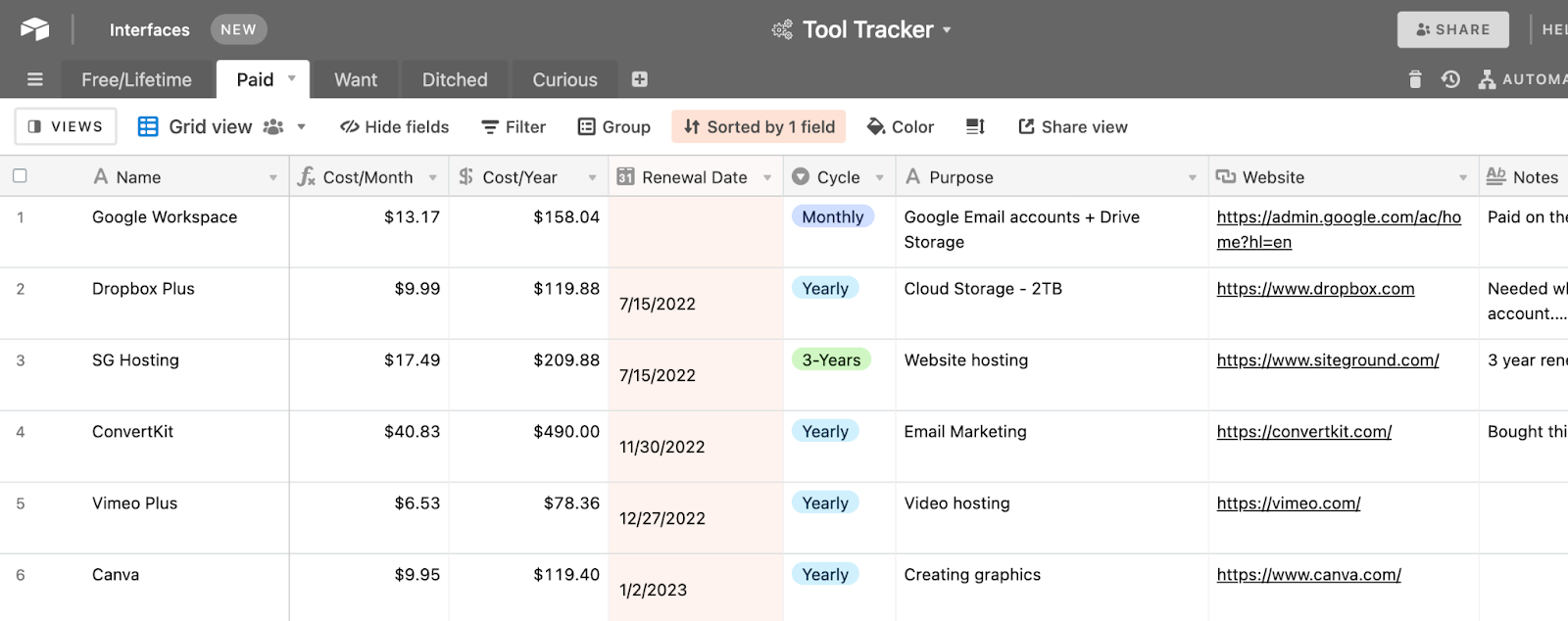Click the Cost/Year currency field icon
The height and width of the screenshot is (621, 1568).
click(466, 176)
